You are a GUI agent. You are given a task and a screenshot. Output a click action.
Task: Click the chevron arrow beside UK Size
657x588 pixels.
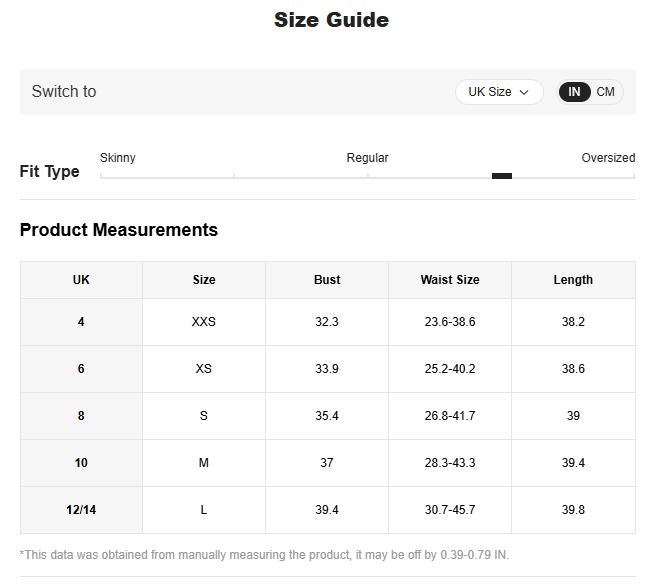point(524,92)
